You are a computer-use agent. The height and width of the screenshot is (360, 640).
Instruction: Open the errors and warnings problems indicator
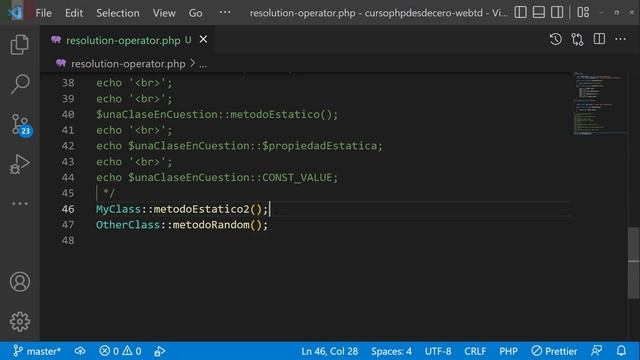coord(120,351)
